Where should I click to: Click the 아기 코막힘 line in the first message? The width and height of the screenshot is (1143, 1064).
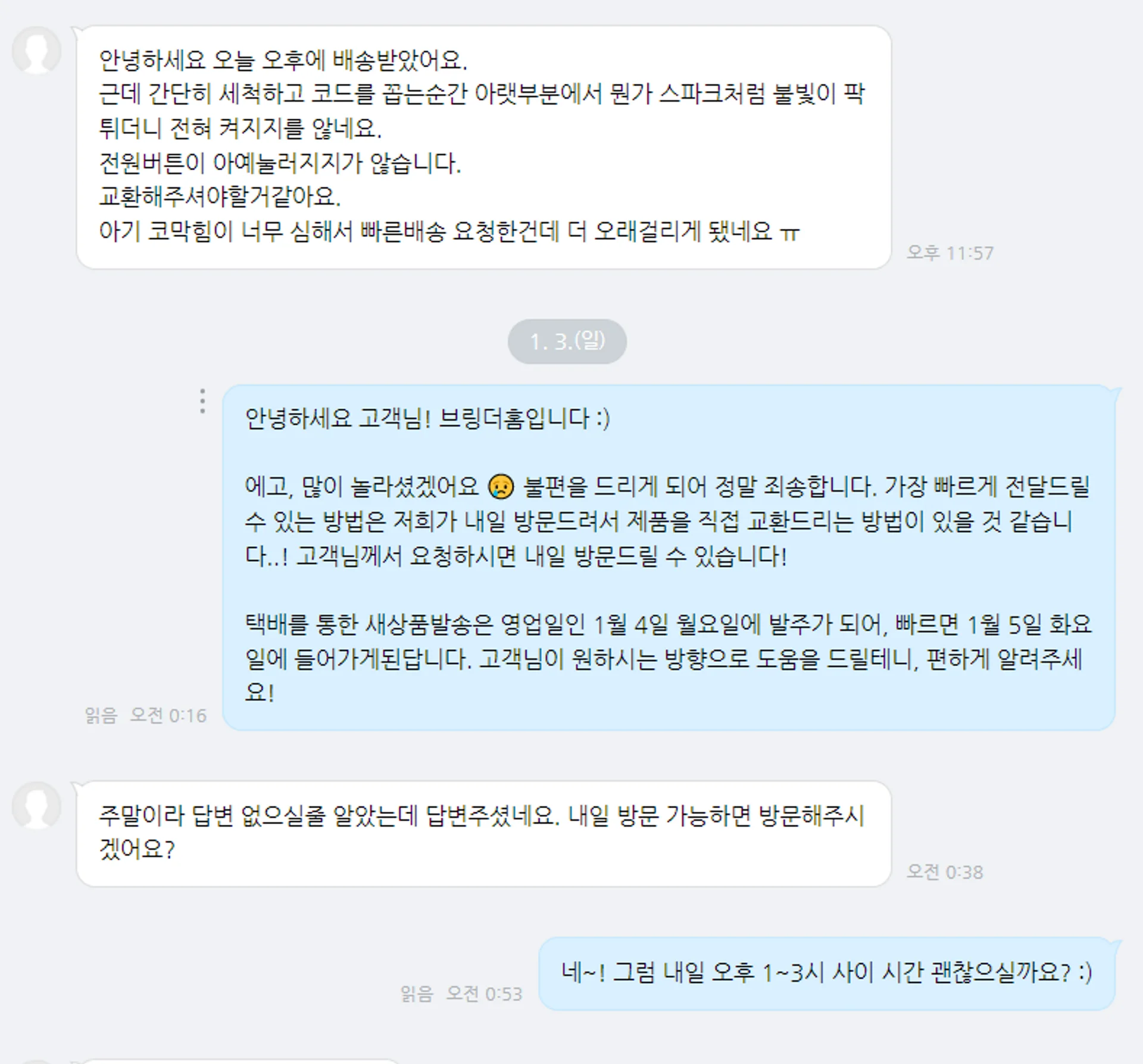point(449,231)
